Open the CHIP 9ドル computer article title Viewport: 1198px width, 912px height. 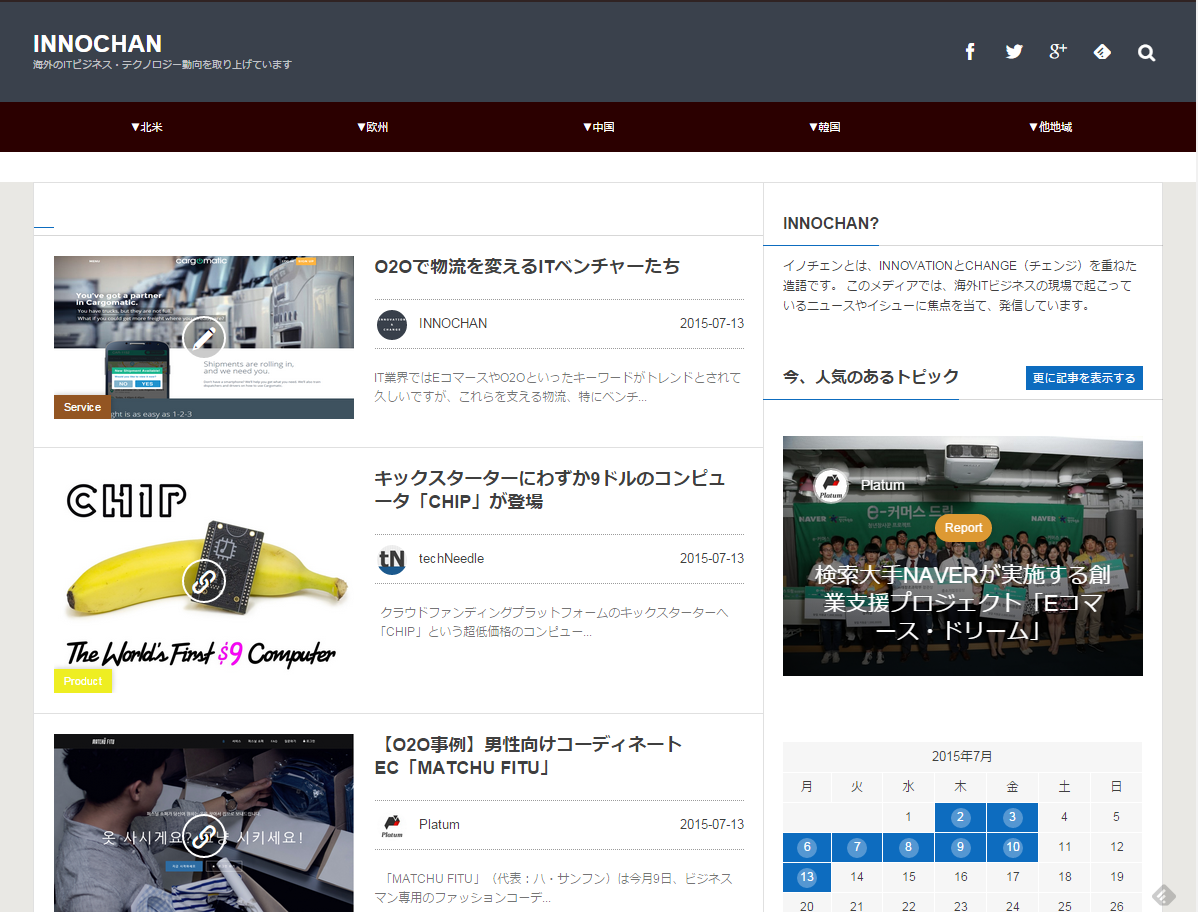pyautogui.click(x=549, y=490)
